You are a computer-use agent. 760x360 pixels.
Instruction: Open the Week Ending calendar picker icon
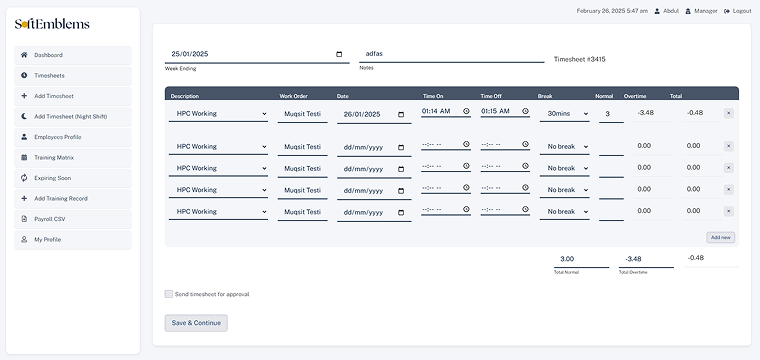[339, 54]
